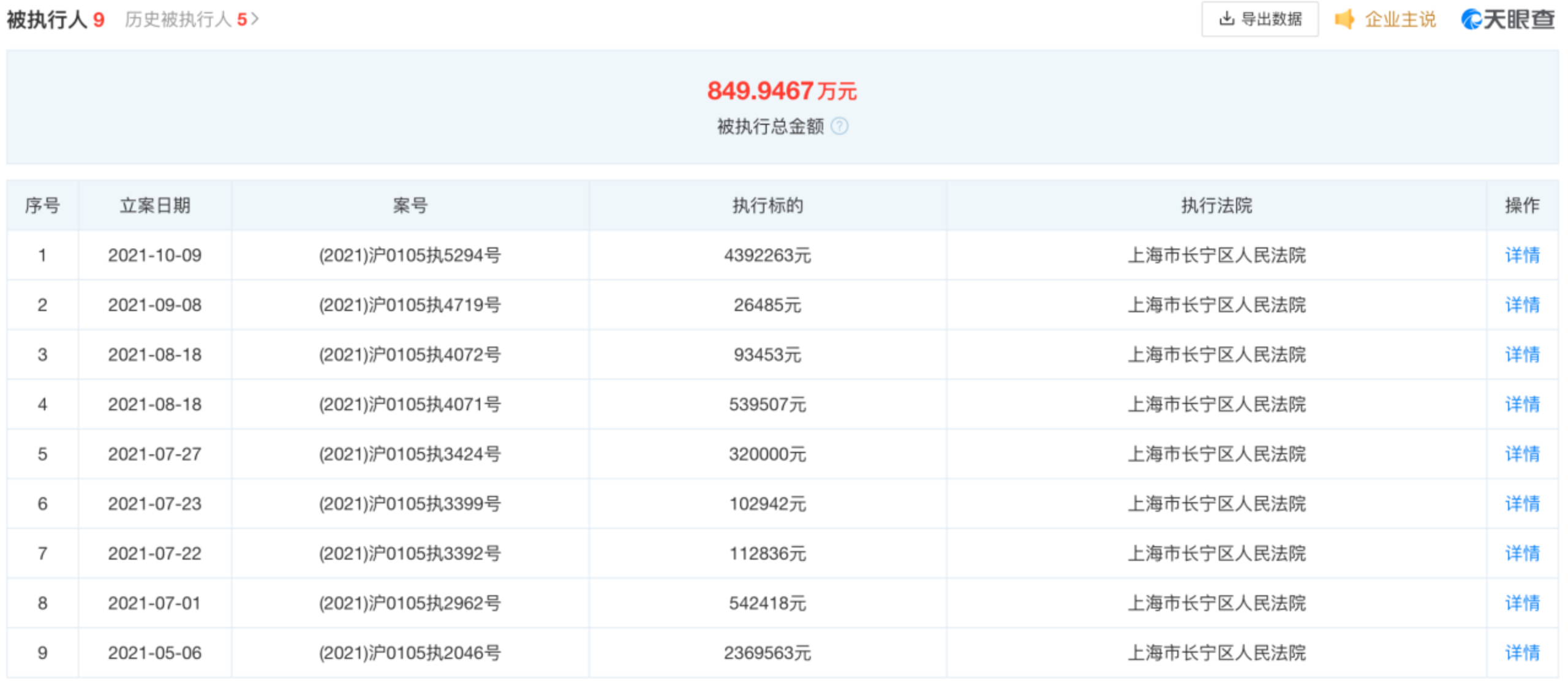This screenshot has height=687, width=1568.
Task: Click the 企业主说 megaphone icon
Action: 1344,20
